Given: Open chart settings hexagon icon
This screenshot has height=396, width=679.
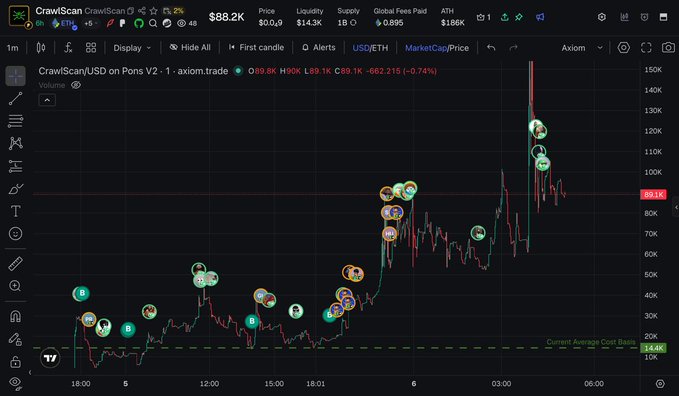Looking at the screenshot, I should pyautogui.click(x=624, y=48).
